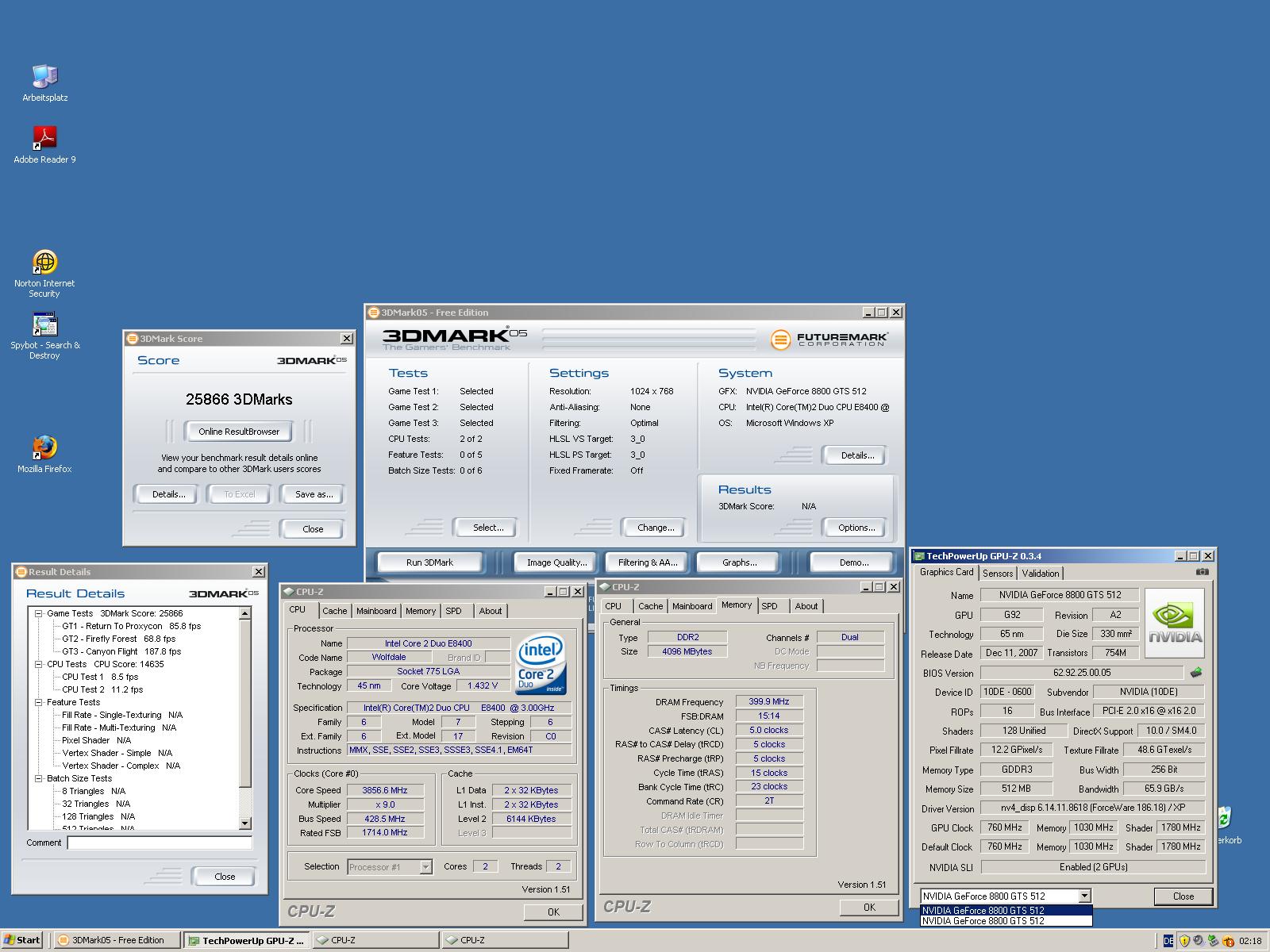Open the Recycle Bin icon behind GPU-Z
Image resolution: width=1270 pixels, height=952 pixels.
pyautogui.click(x=1226, y=817)
